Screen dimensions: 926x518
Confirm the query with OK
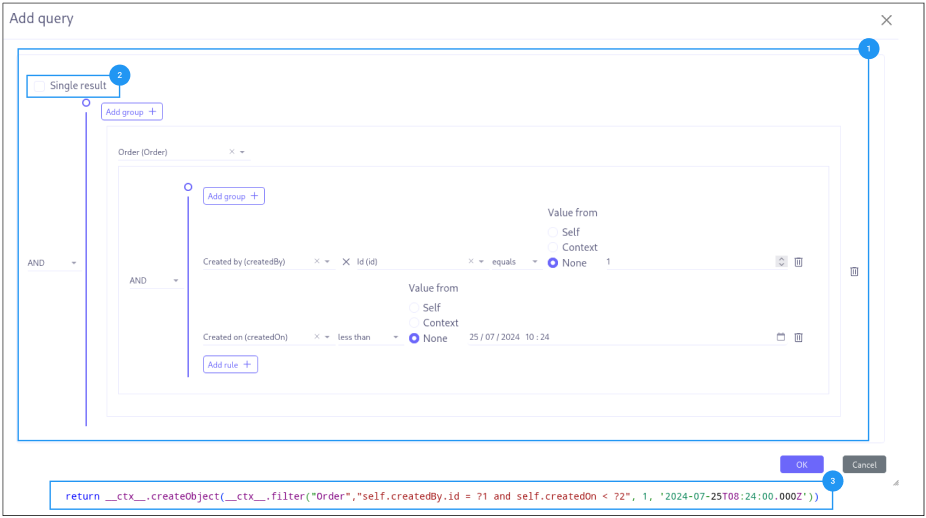click(x=801, y=464)
